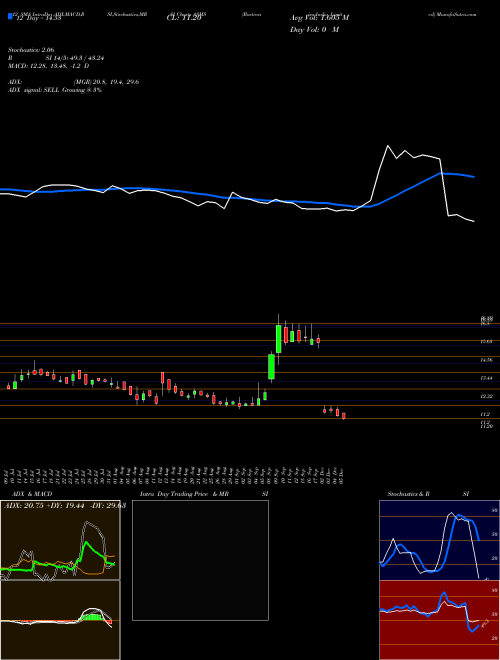Click the 'Stochastics: 2.66' reading
Screen dimensions: 500x660
[x=31, y=50]
